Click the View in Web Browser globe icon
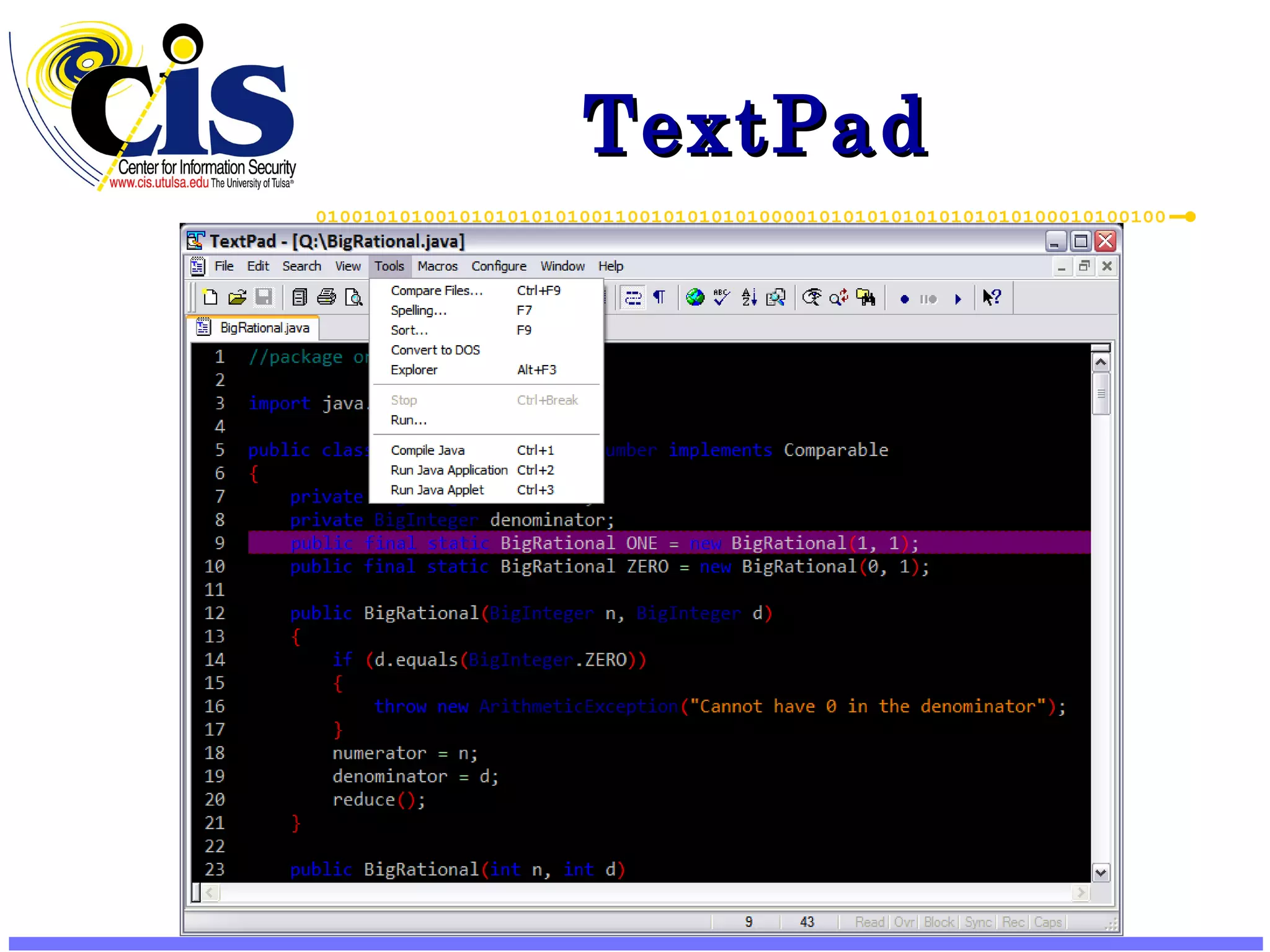The width and height of the screenshot is (1270, 952). (695, 298)
